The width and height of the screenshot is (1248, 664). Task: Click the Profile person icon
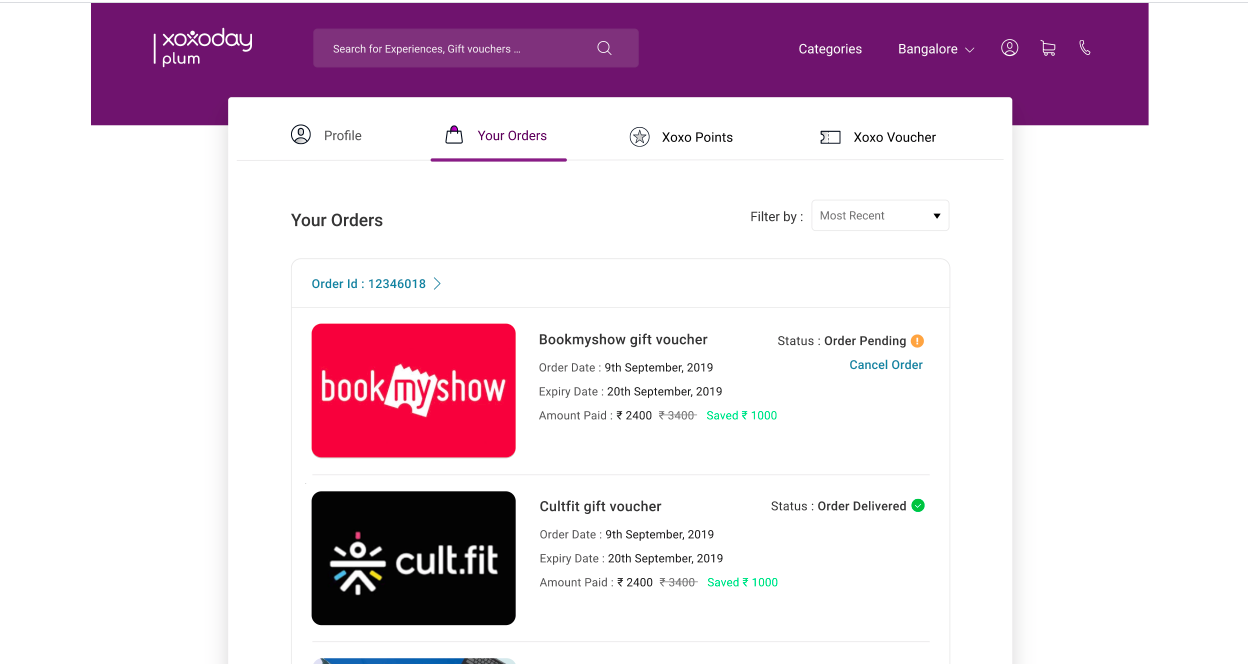pyautogui.click(x=301, y=134)
